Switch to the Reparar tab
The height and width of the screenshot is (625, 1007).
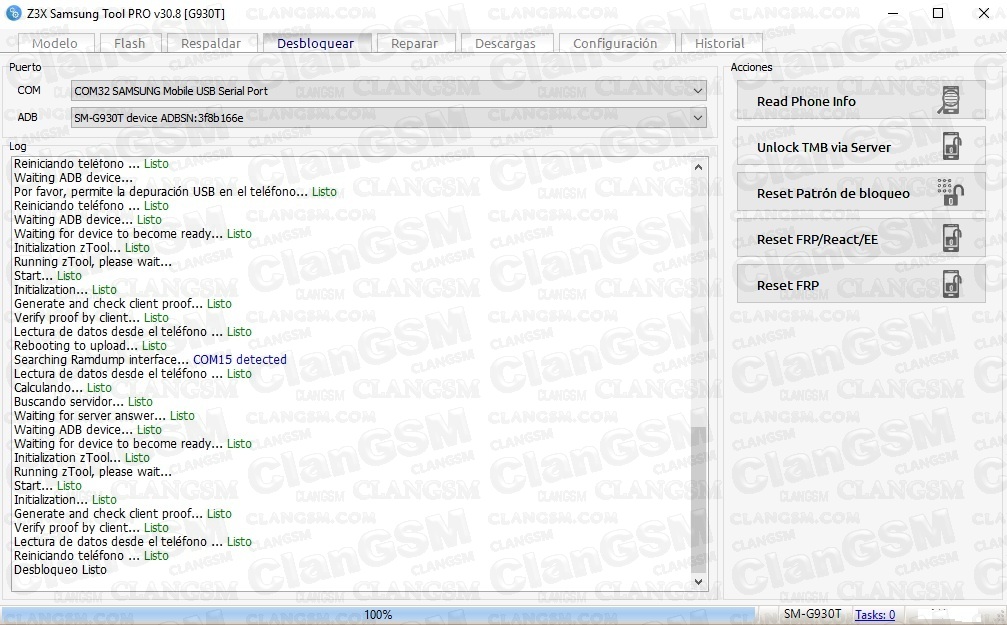[415, 43]
